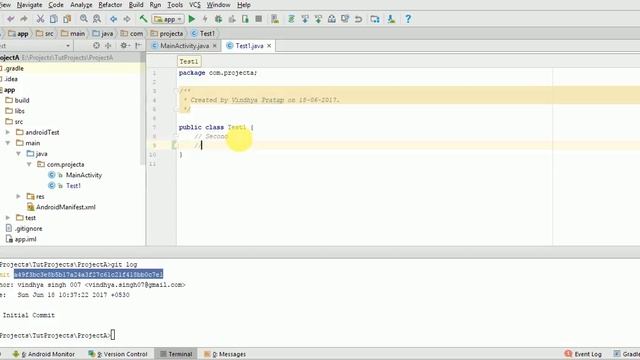
Task: Click the Stop square icon
Action: pos(258,19)
